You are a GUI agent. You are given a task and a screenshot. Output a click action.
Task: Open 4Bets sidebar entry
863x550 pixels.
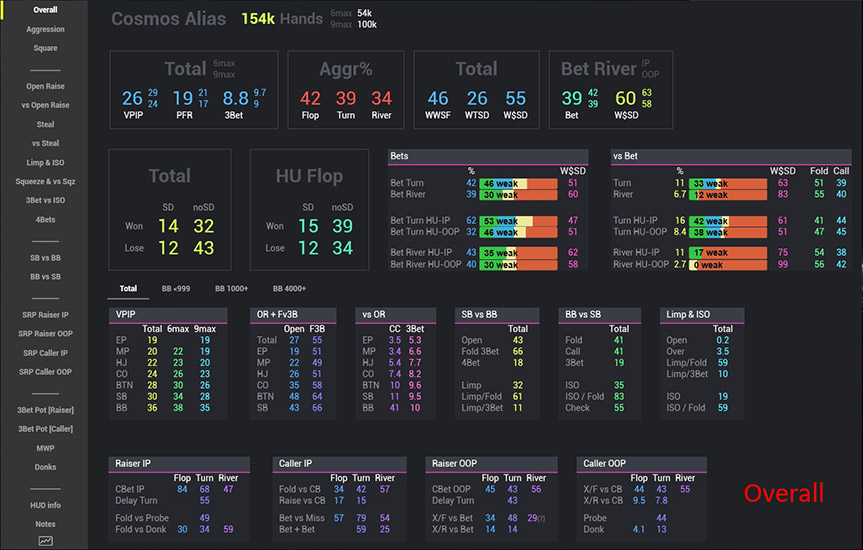tap(45, 219)
